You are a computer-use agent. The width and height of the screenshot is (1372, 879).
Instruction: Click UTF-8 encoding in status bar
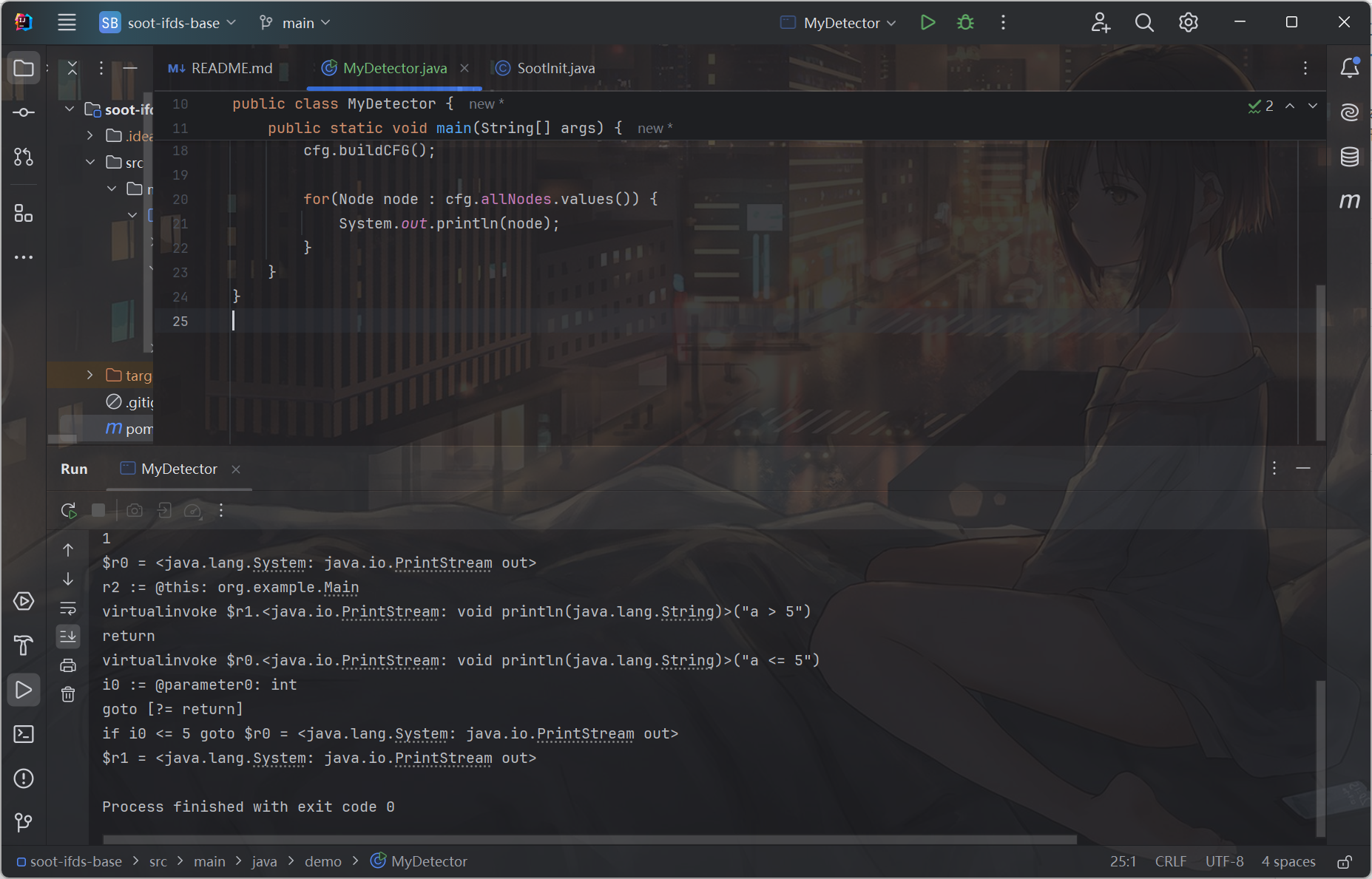point(1224,862)
